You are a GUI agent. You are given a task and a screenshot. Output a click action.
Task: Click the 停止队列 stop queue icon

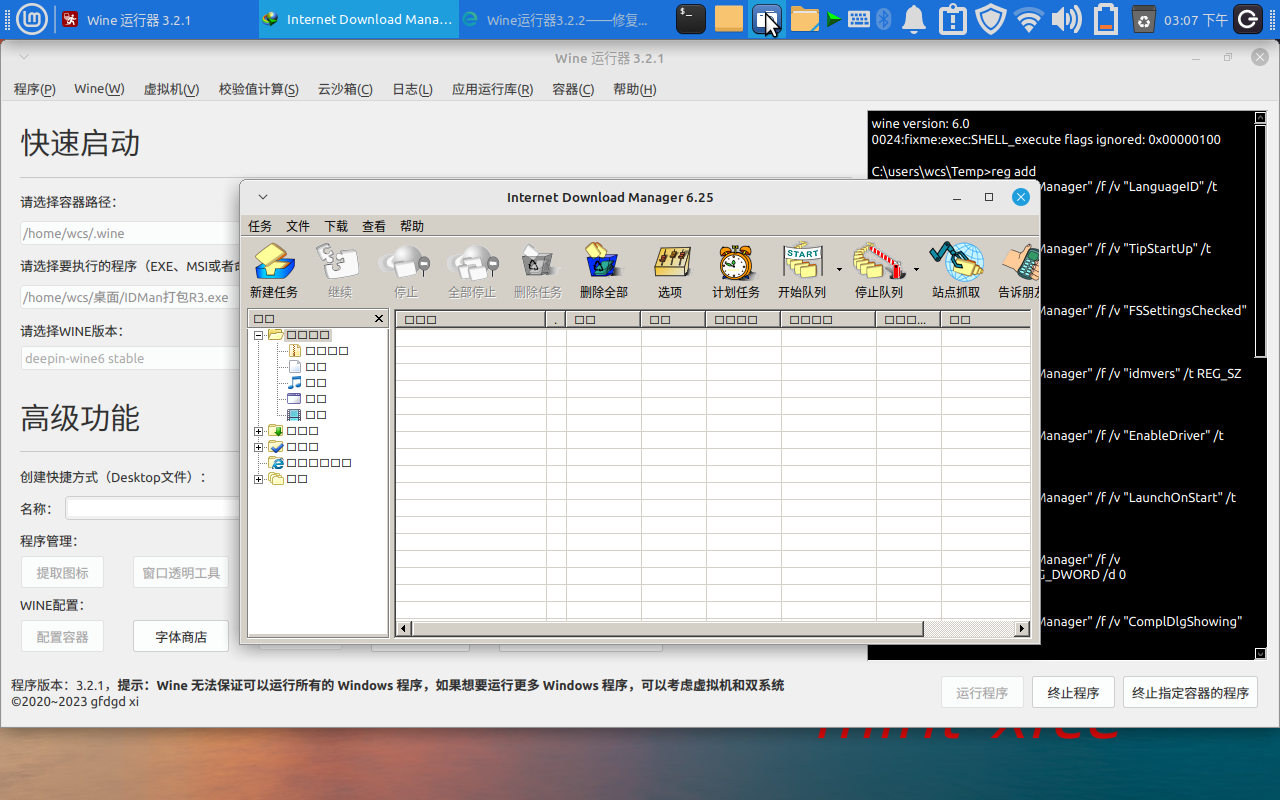tap(878, 264)
